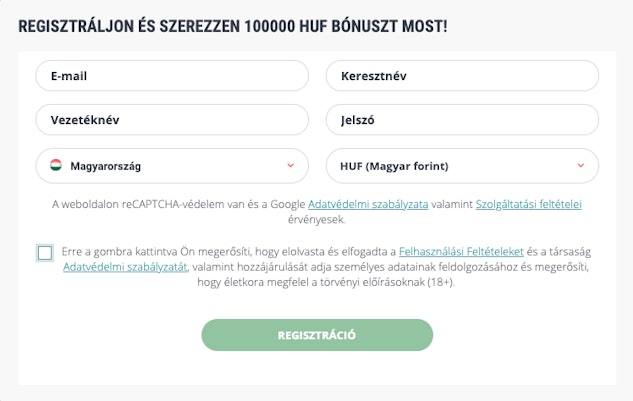Click the 100000 HUF bonus heading
633x401 pixels.
[233, 23]
